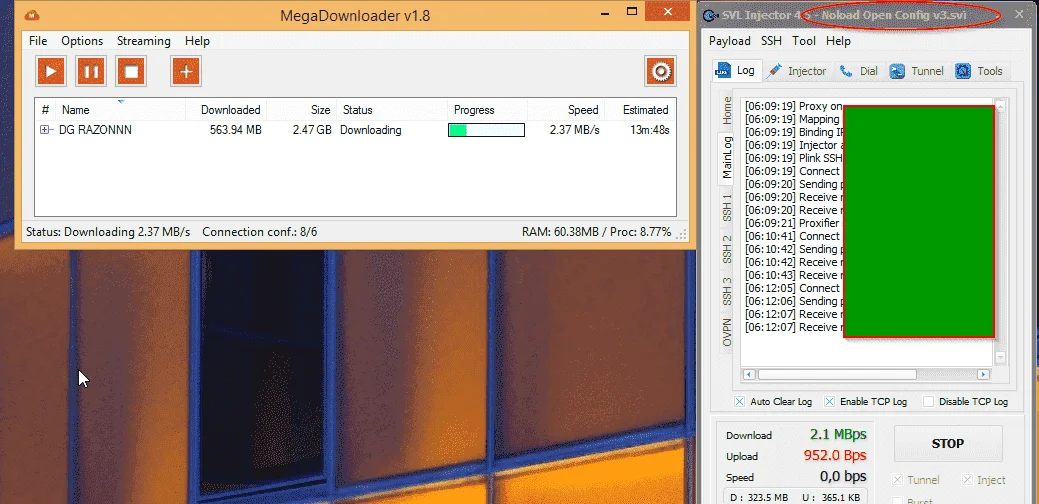Click the U : 365.1 KB total
Image resolution: width=1039 pixels, height=504 pixels.
pos(834,497)
